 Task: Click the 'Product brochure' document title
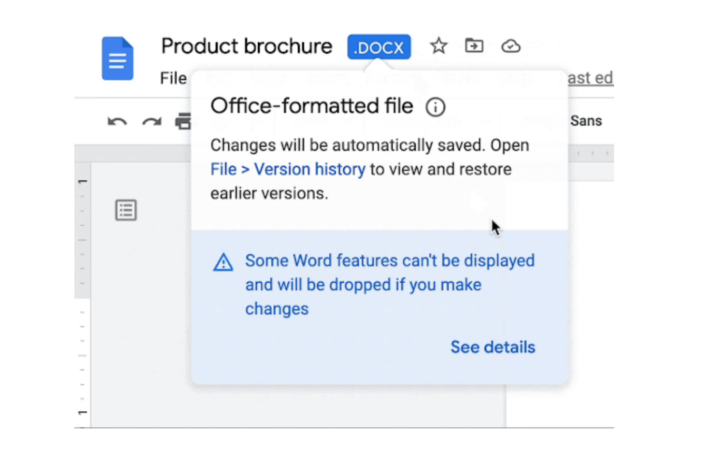point(246,46)
